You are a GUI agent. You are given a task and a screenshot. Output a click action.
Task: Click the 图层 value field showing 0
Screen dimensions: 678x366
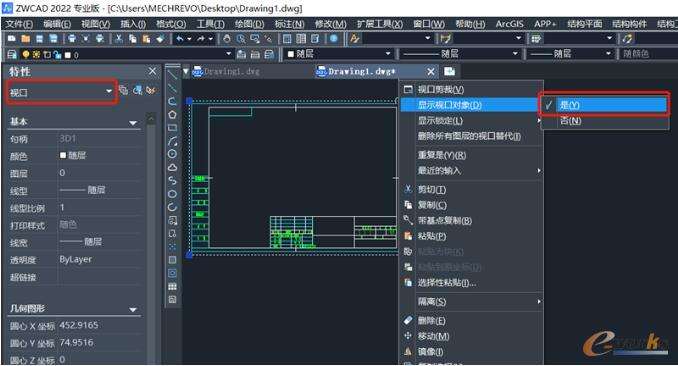[x=100, y=173]
